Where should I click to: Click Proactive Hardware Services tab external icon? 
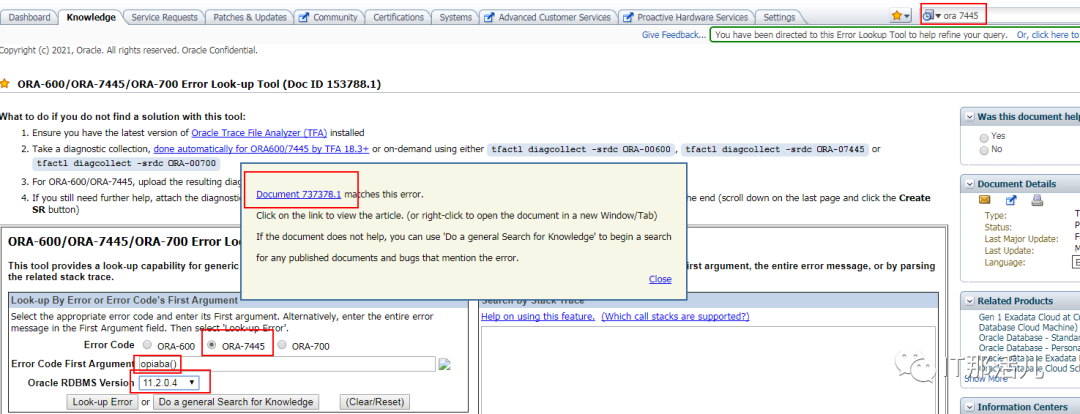click(x=628, y=17)
